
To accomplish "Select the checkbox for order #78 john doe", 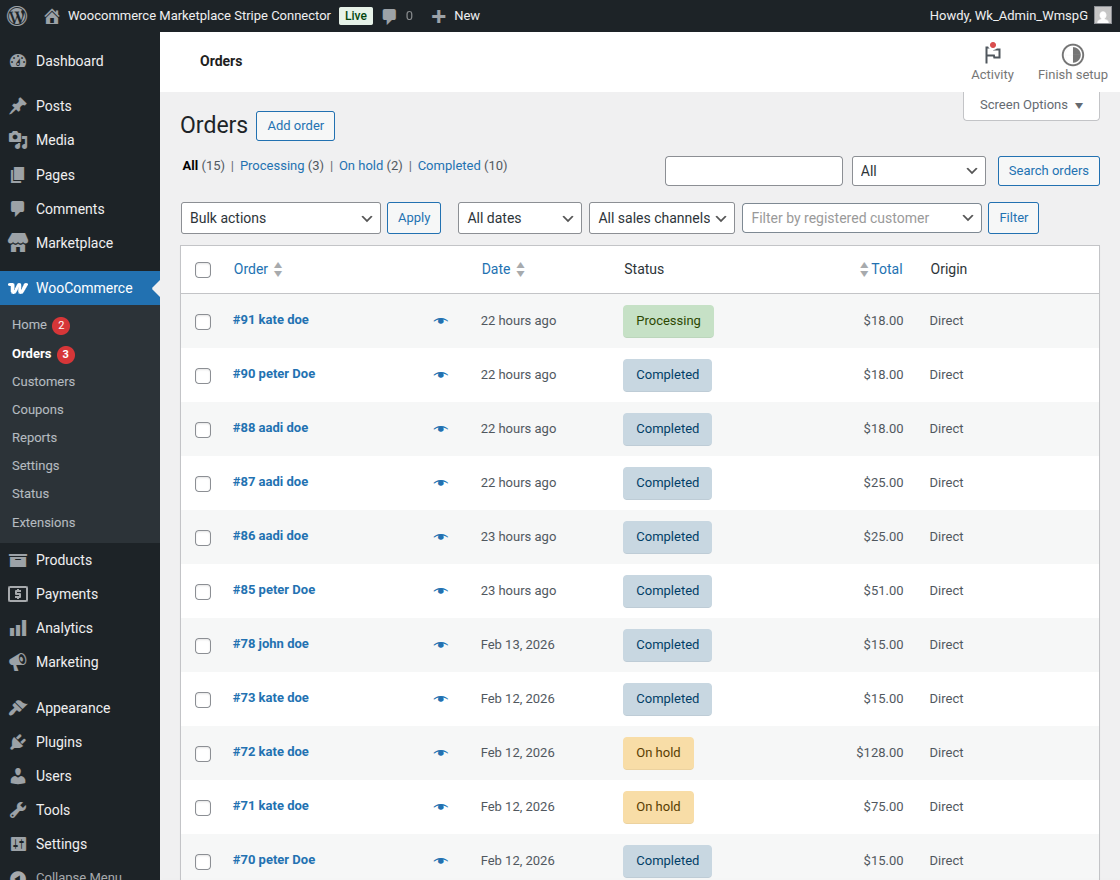I will tap(203, 646).
